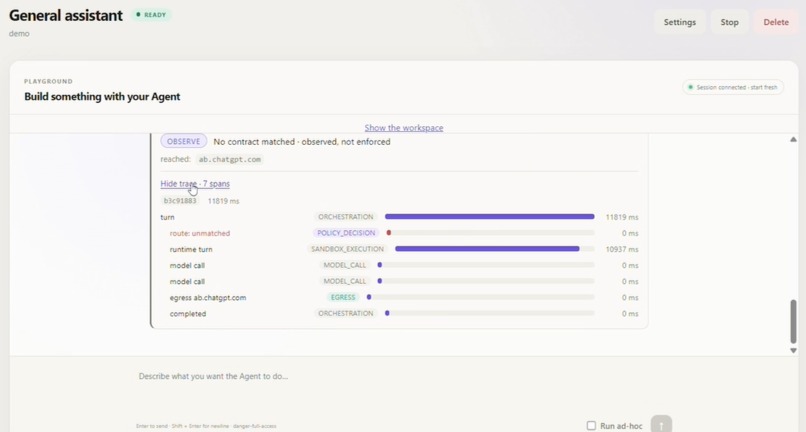
Task: Click the vertical scrollbar thumb
Action: click(793, 321)
